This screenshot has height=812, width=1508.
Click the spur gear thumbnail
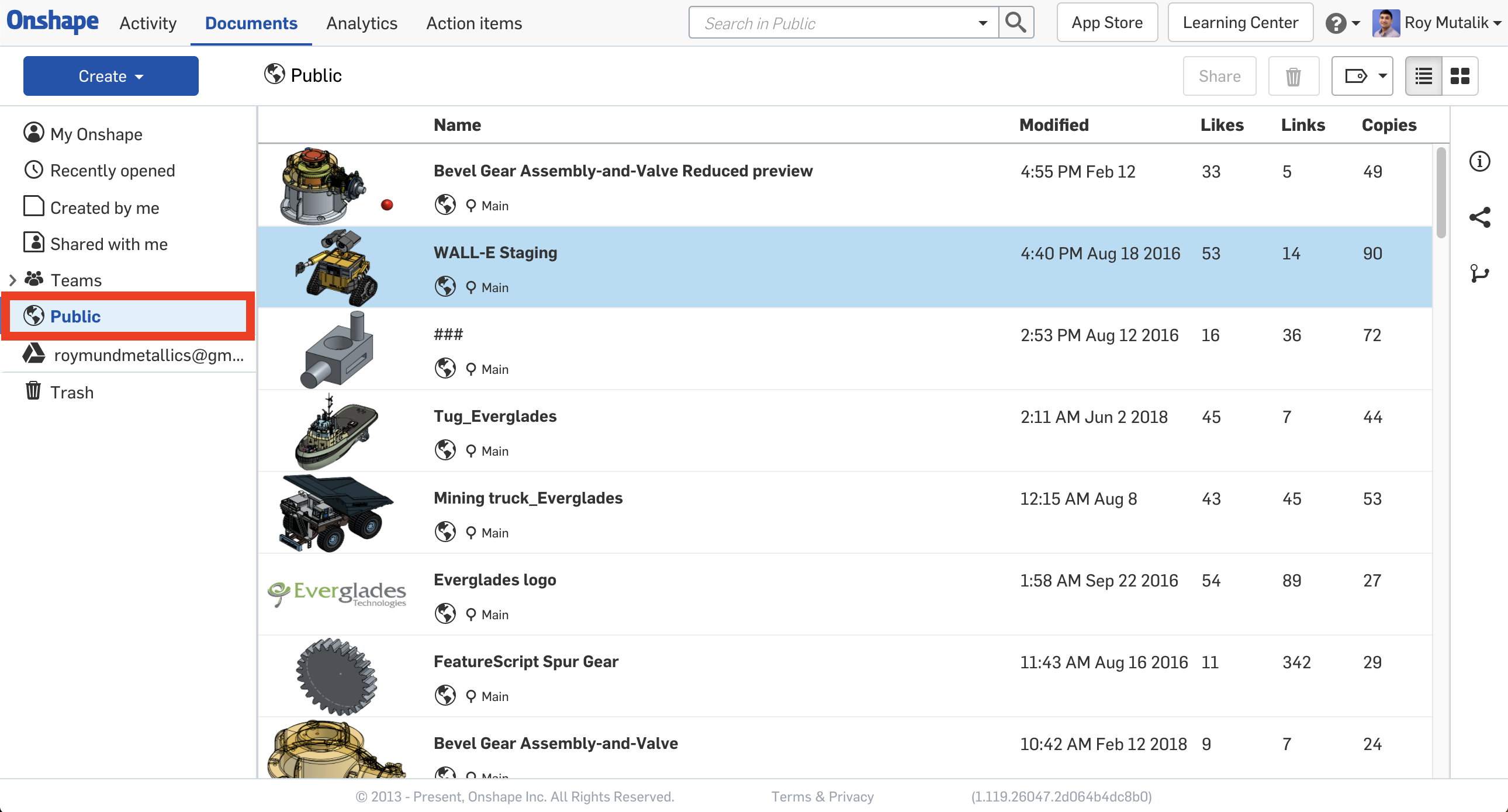[x=336, y=676]
